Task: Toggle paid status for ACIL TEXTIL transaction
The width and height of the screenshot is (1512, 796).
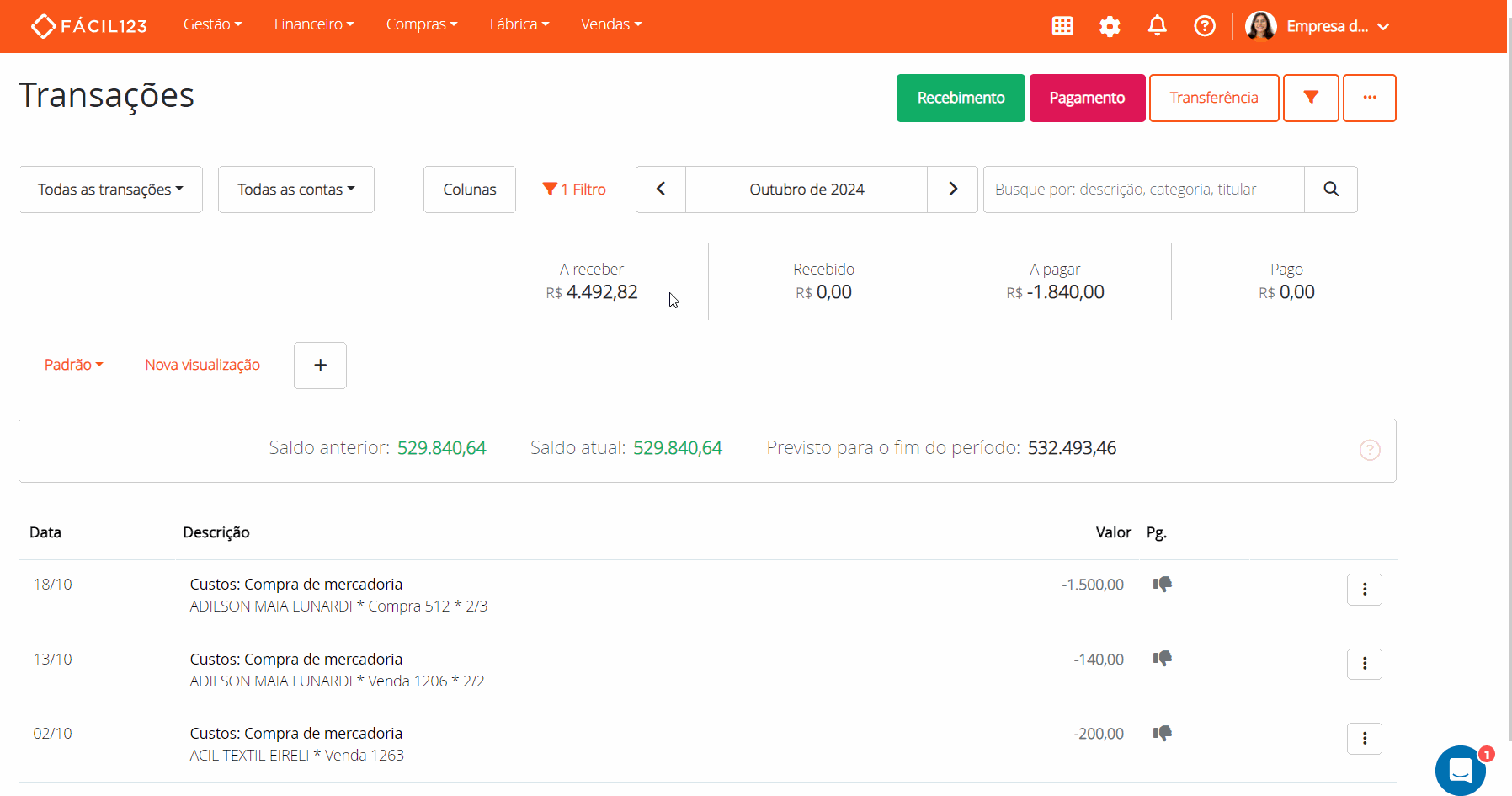Action: coord(1163,733)
